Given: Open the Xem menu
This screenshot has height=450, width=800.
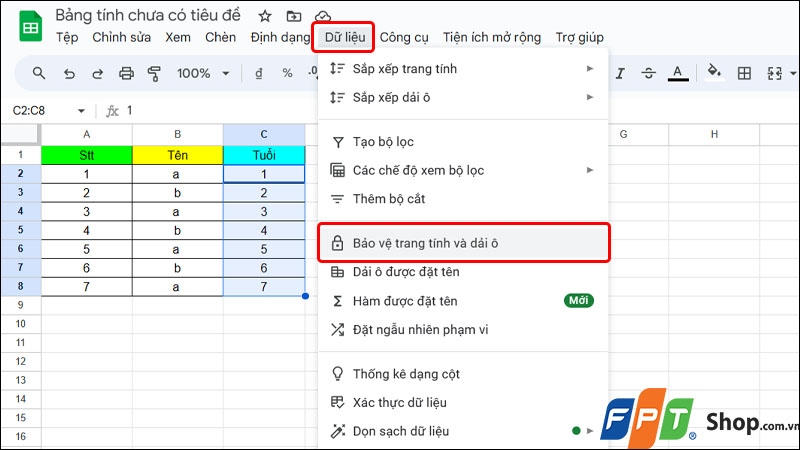Looking at the screenshot, I should pyautogui.click(x=178, y=38).
